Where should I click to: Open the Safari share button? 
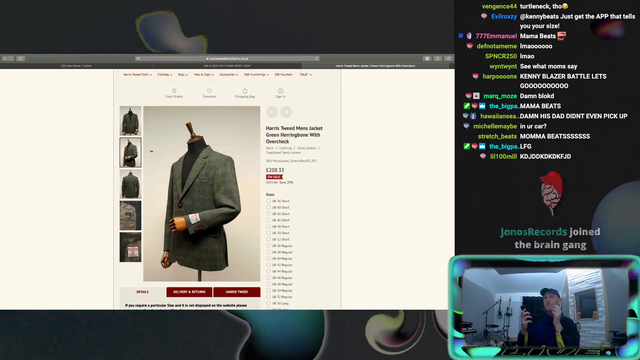tap(438, 58)
